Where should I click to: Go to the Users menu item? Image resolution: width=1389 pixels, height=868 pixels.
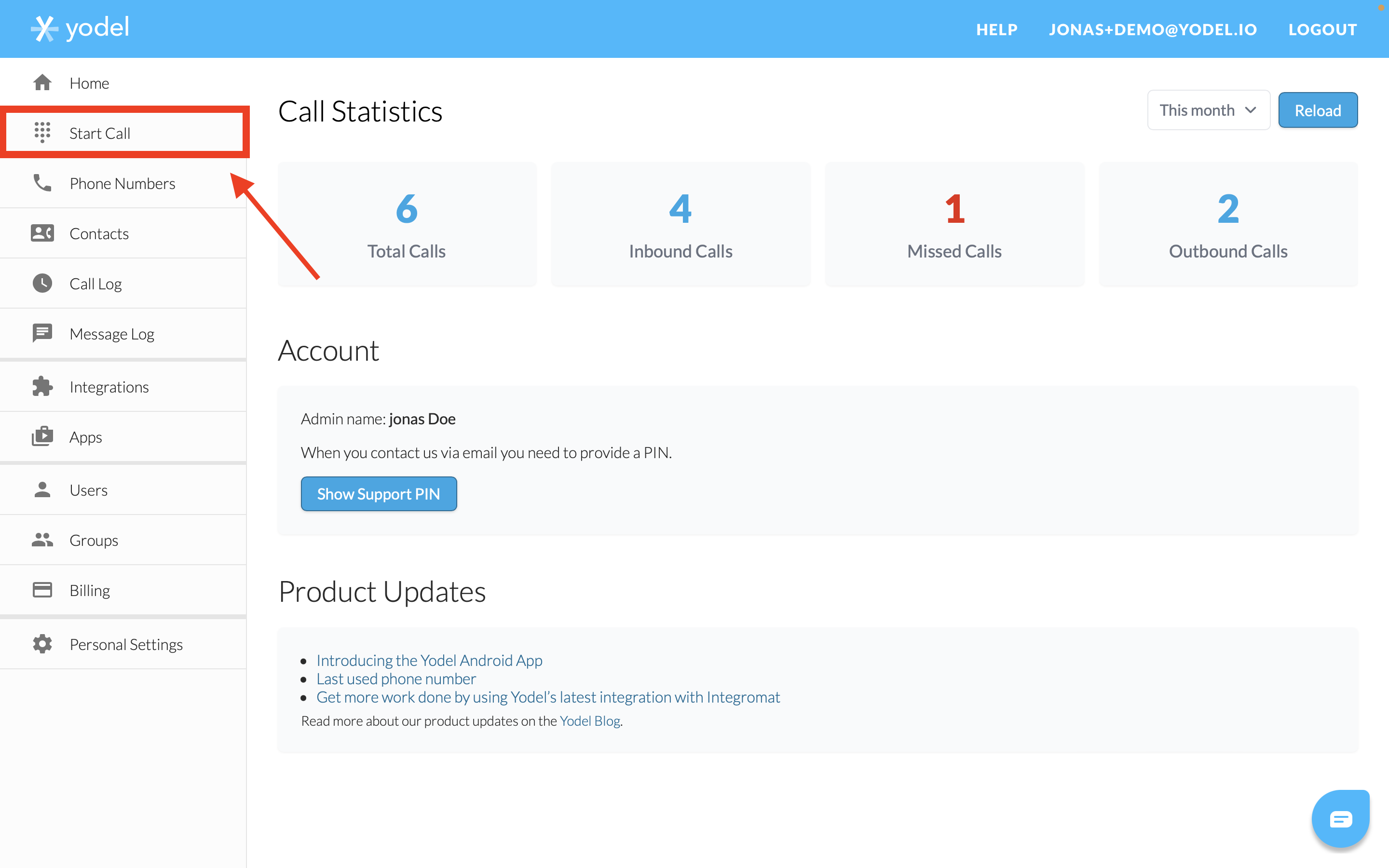tap(88, 490)
